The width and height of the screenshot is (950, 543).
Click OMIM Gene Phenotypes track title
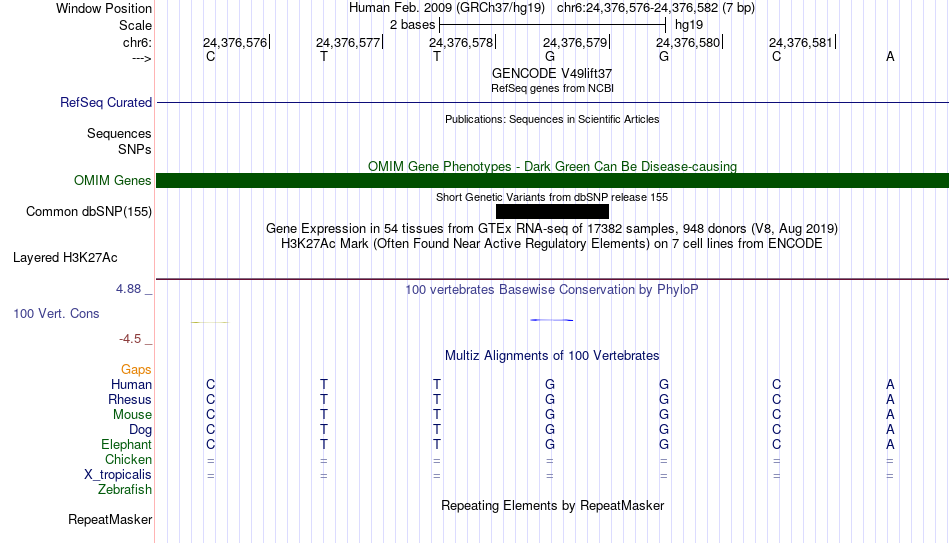(552, 166)
